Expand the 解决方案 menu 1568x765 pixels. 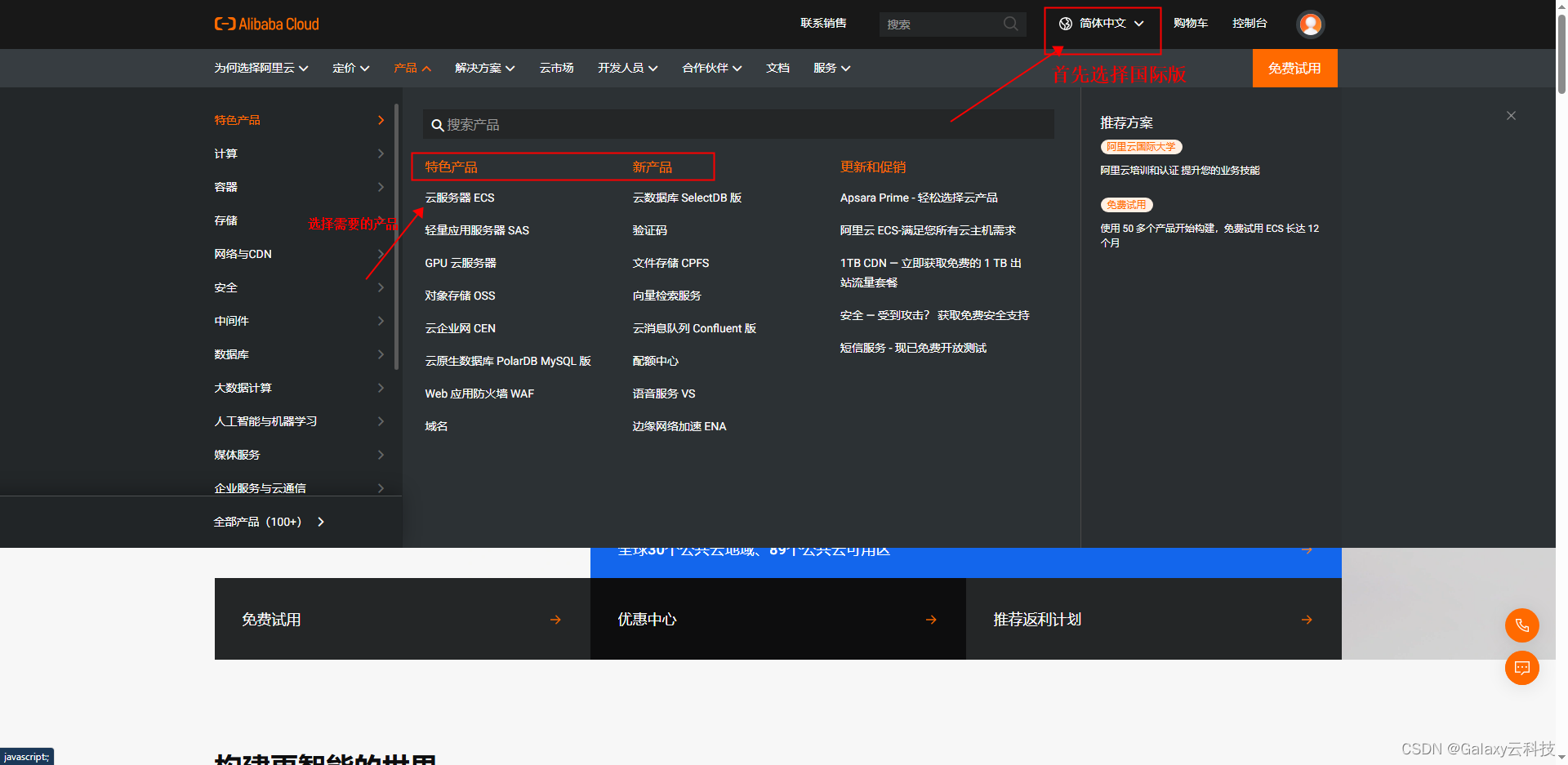(x=485, y=68)
